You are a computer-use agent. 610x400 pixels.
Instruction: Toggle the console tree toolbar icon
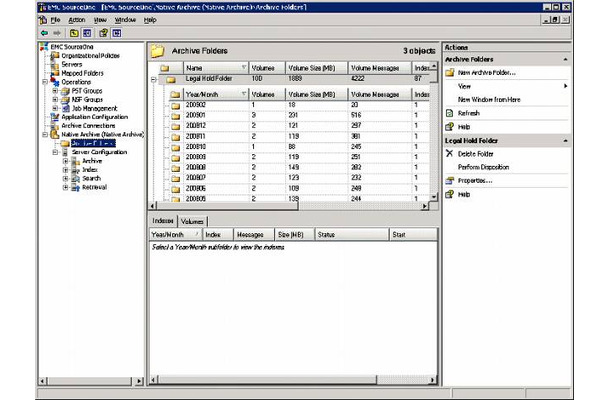[x=87, y=33]
